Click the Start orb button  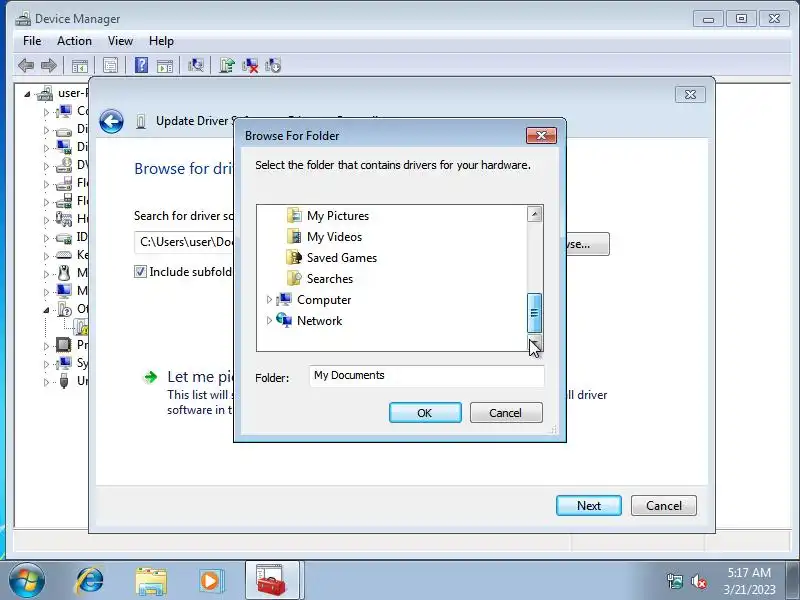tap(27, 581)
